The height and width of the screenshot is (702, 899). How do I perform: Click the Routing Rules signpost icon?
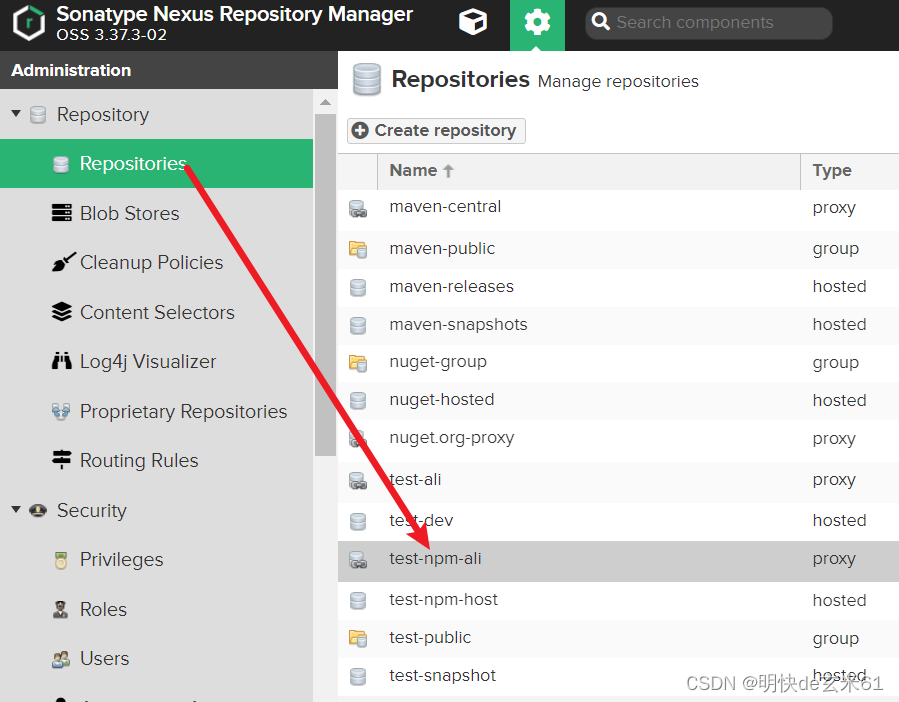pyautogui.click(x=61, y=460)
